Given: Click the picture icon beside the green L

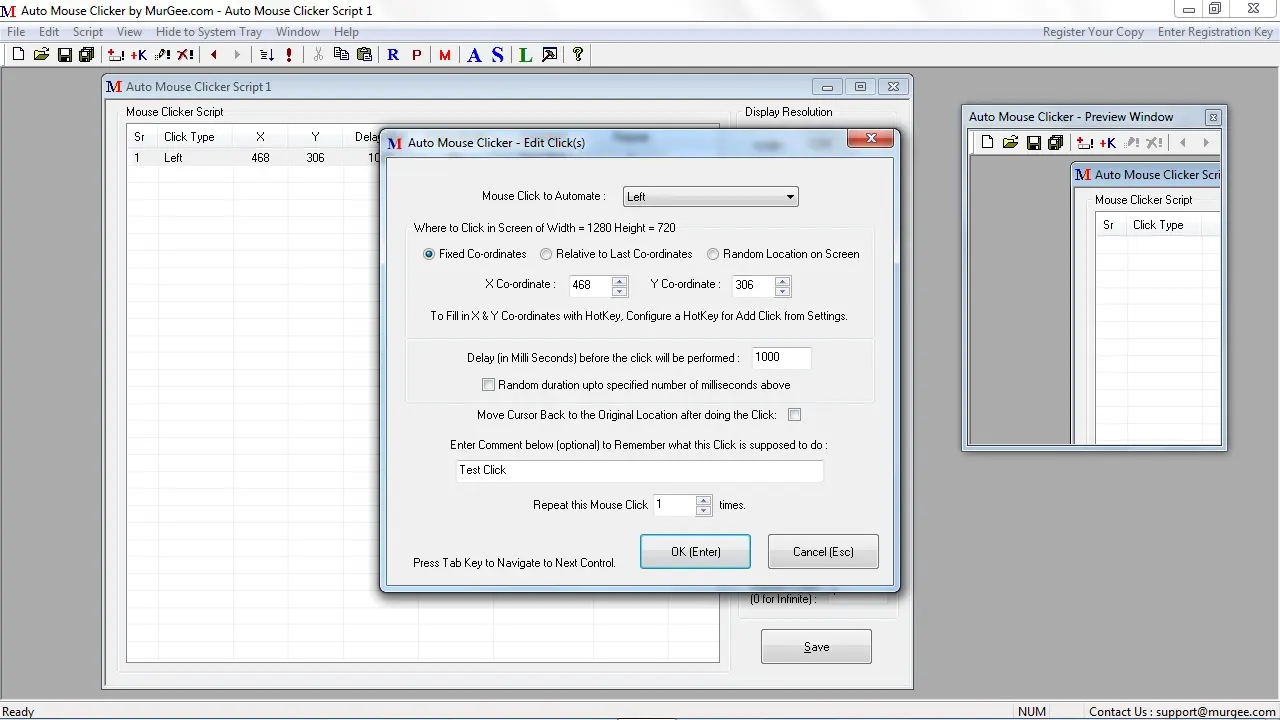Looking at the screenshot, I should click(x=549, y=55).
